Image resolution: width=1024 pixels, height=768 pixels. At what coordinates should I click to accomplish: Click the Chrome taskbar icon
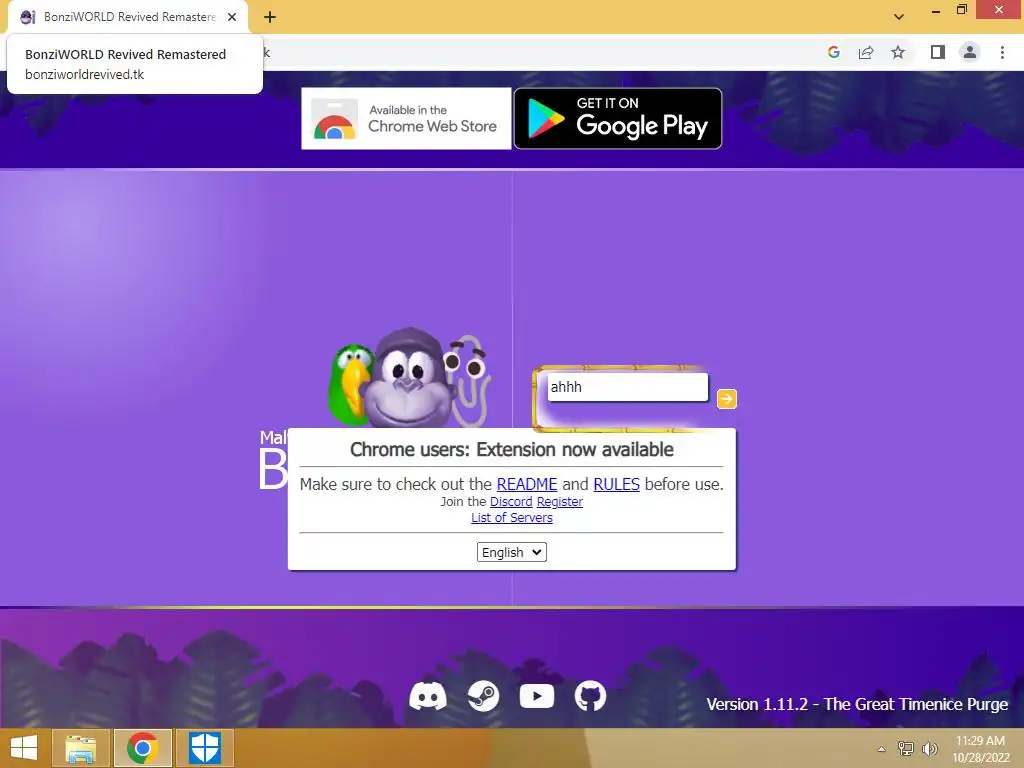click(143, 748)
